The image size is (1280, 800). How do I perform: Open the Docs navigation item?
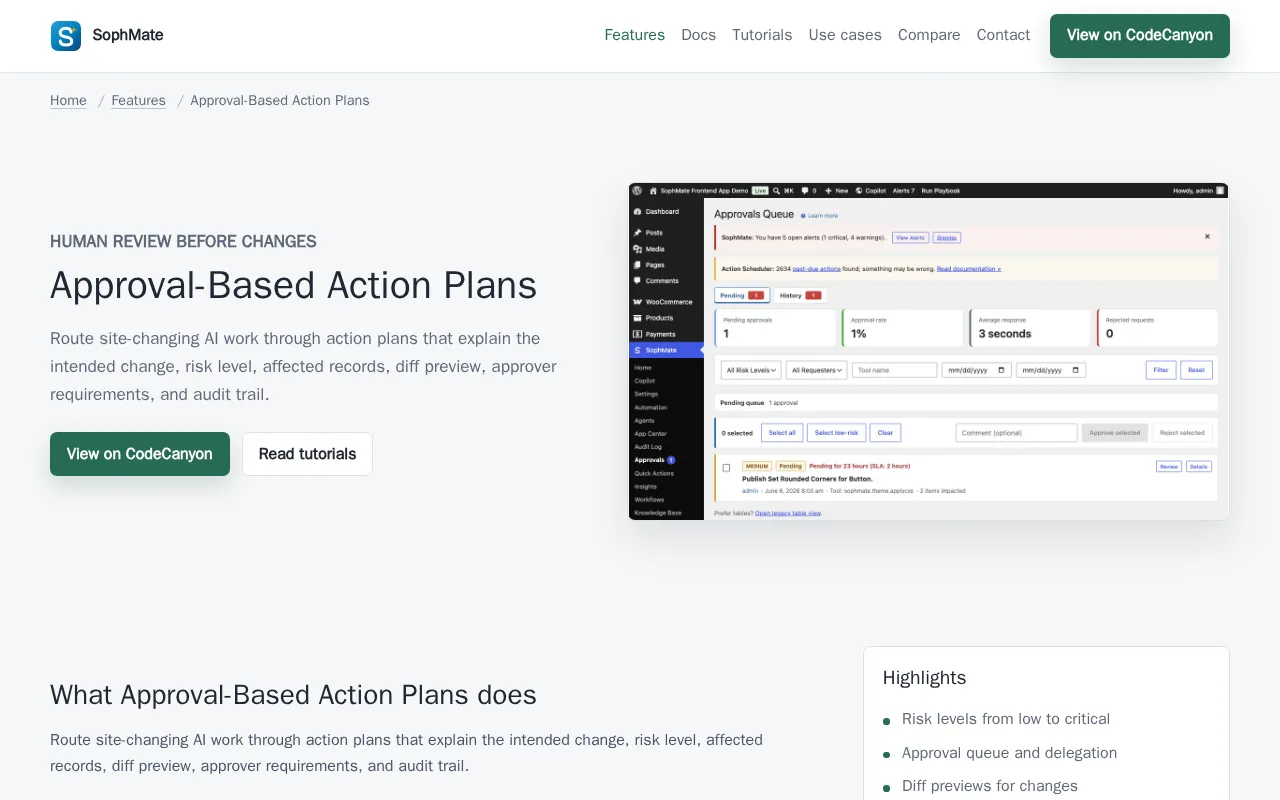[698, 35]
